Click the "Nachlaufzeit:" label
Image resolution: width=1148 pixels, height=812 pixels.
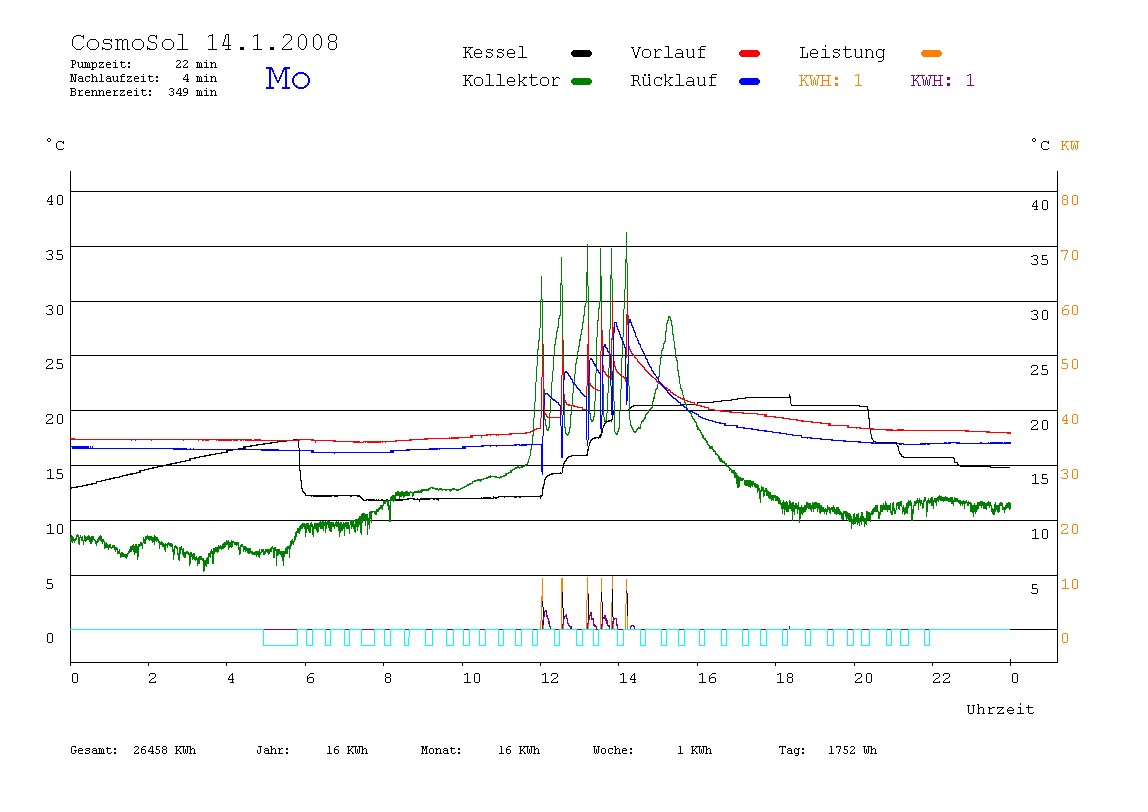tap(115, 78)
